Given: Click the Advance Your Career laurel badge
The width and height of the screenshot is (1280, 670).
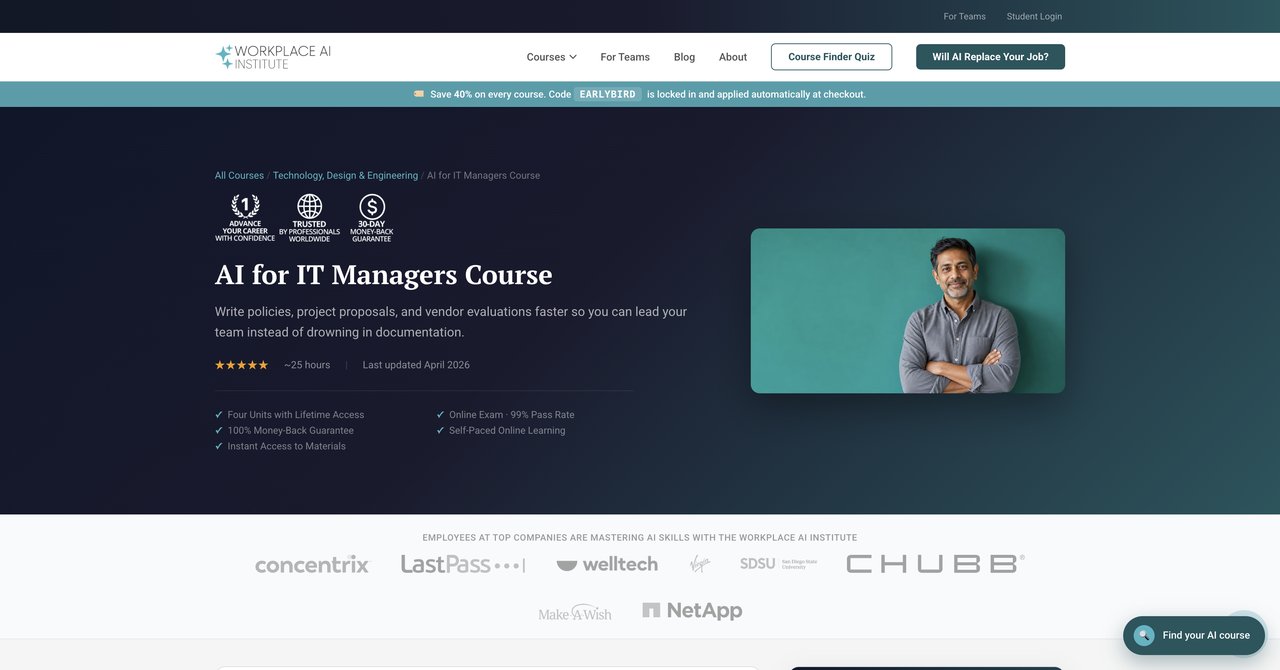Looking at the screenshot, I should [x=245, y=218].
